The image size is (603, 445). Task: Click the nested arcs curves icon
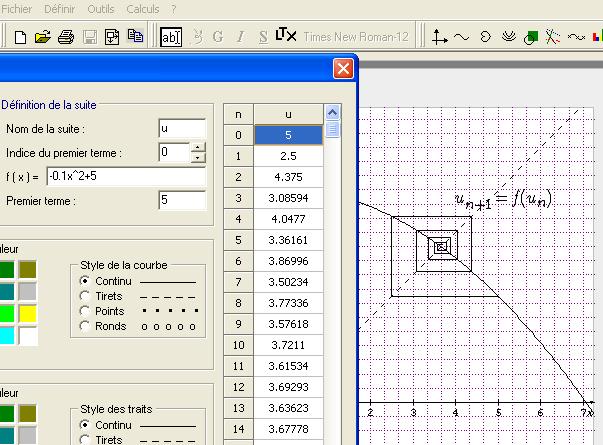coord(508,37)
